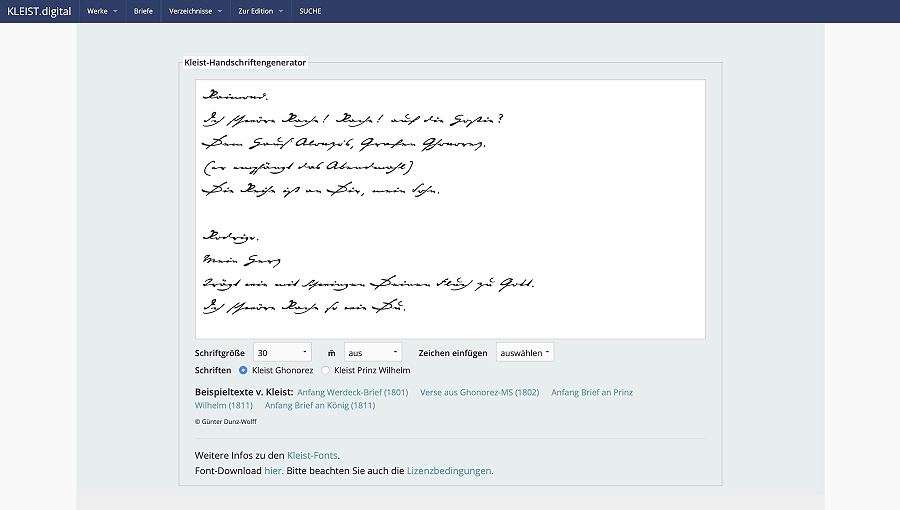Click the Font-Download hier link
The width and height of the screenshot is (900, 510).
[272, 470]
